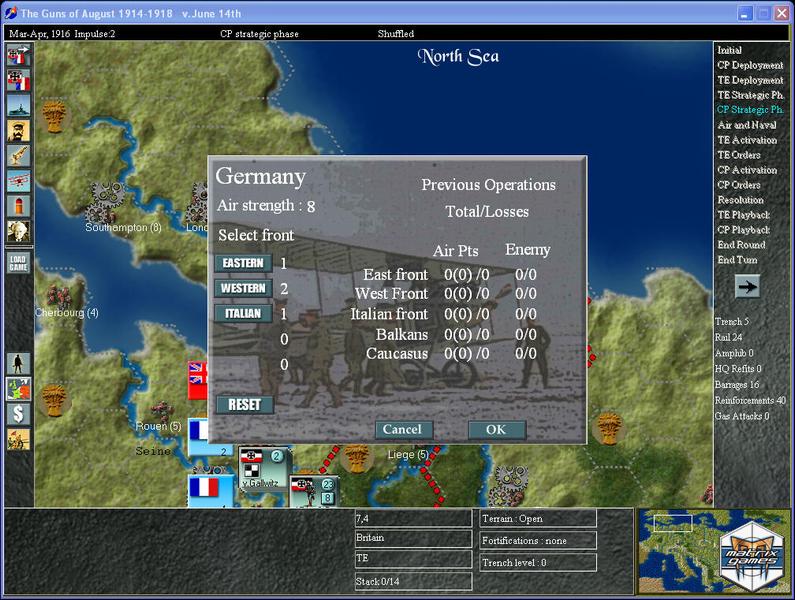This screenshot has width=795, height=600.
Task: Select Air and Naval in phase list
Action: coord(746,125)
